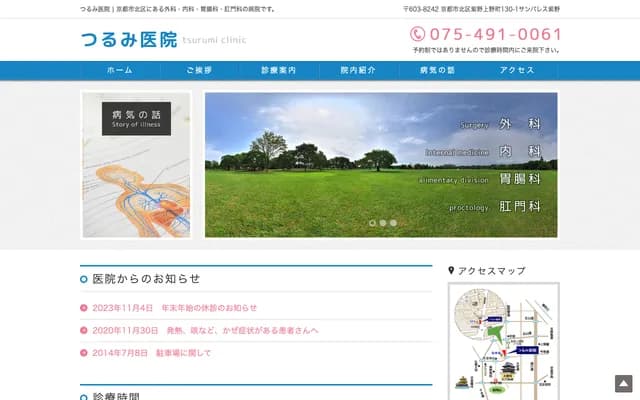The height and width of the screenshot is (400, 640).
Task: Go to the 診療案内 menu item
Action: coord(278,71)
